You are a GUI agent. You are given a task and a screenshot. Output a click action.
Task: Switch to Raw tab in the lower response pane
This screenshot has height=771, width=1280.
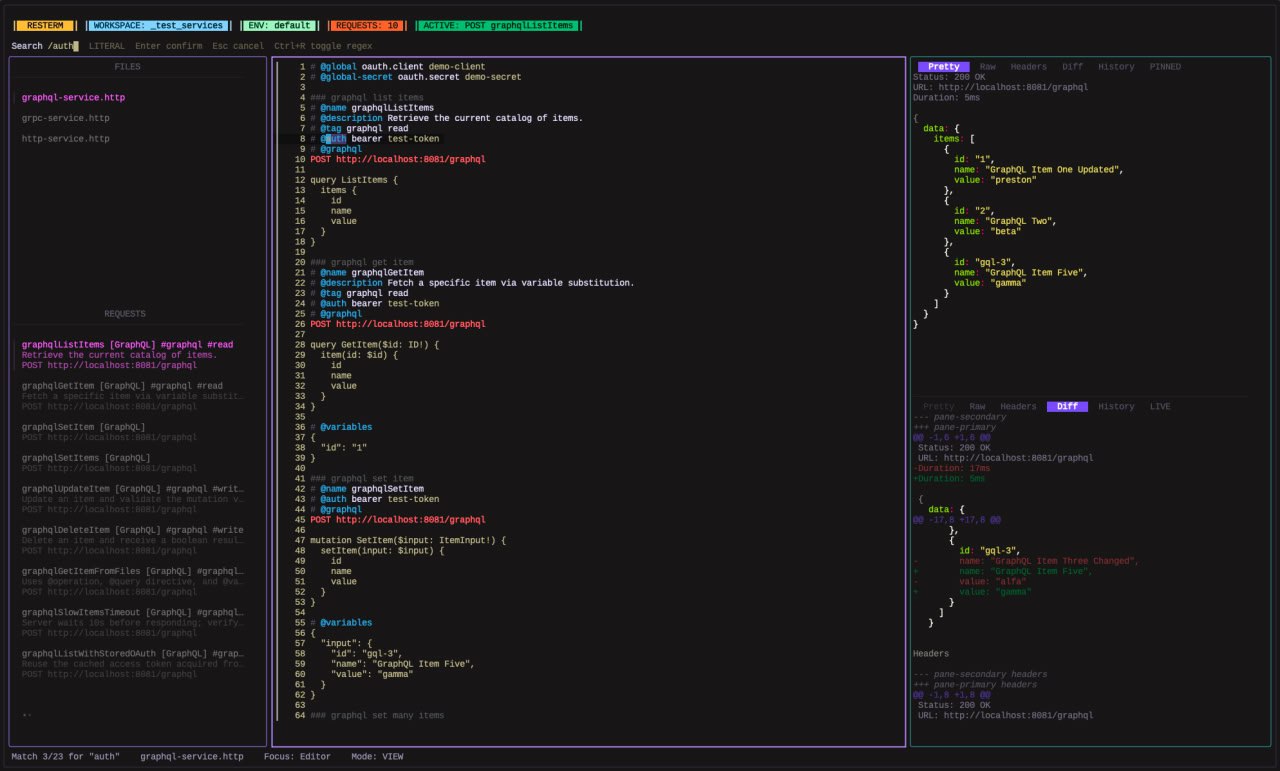[977, 407]
